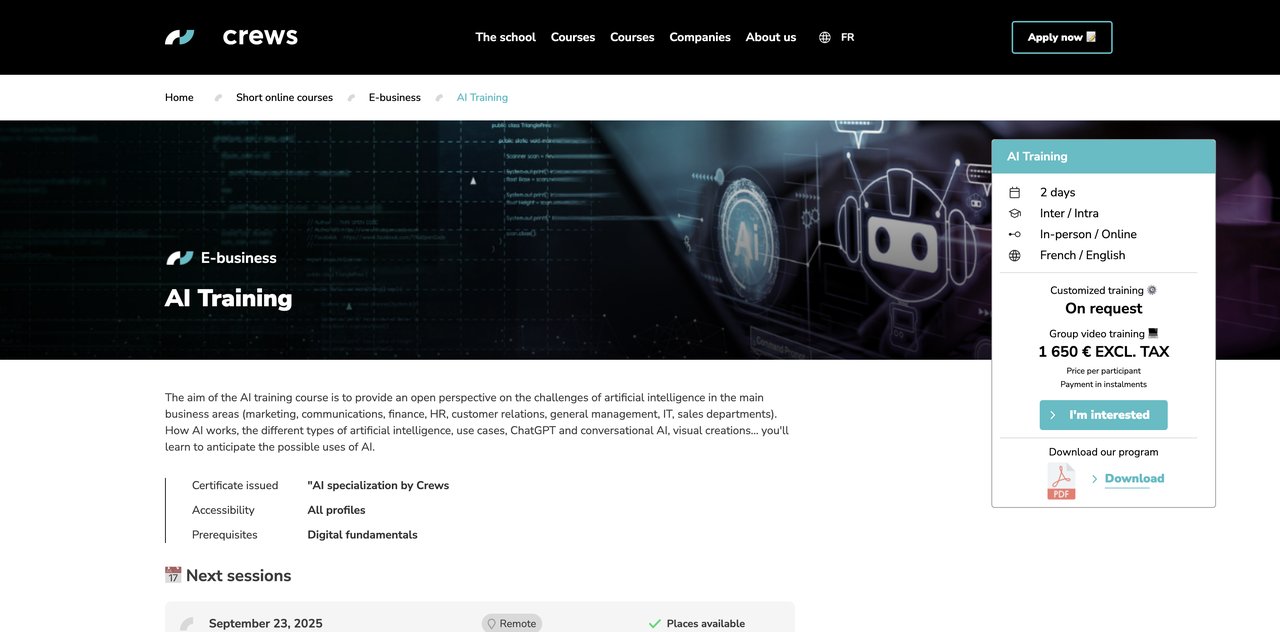Switch language to FR
1280x632 pixels.
point(847,37)
